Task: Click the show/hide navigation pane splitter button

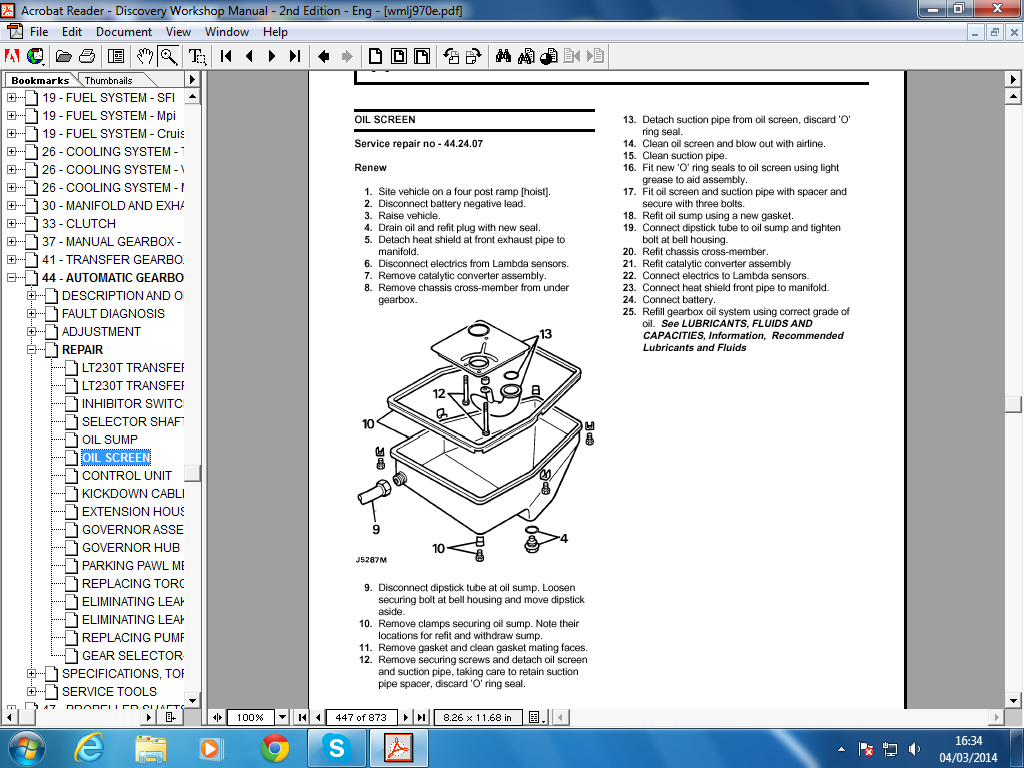Action: (x=217, y=717)
